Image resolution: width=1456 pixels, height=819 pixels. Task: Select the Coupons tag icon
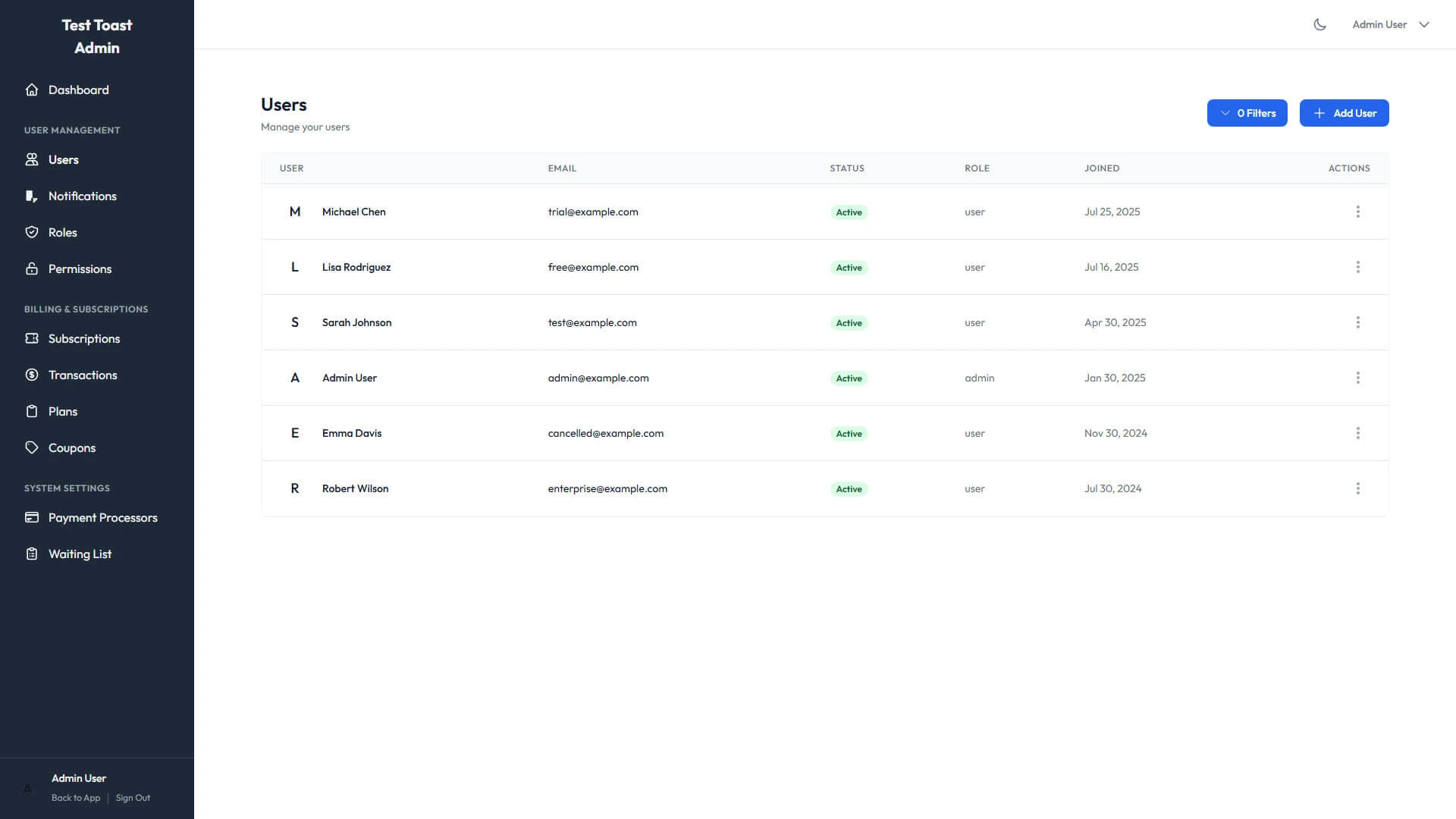[x=32, y=447]
